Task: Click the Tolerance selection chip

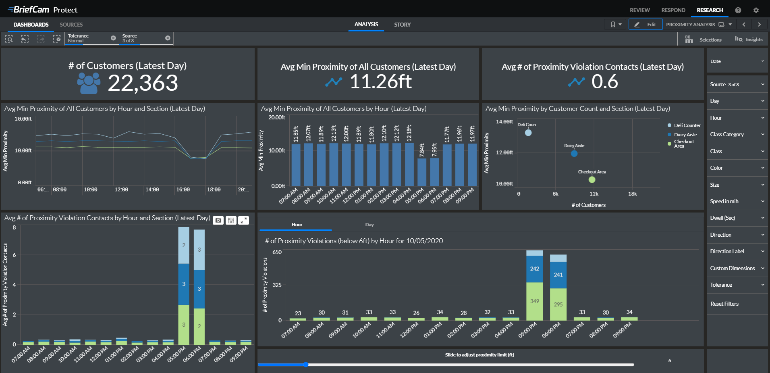Action: pyautogui.click(x=92, y=38)
